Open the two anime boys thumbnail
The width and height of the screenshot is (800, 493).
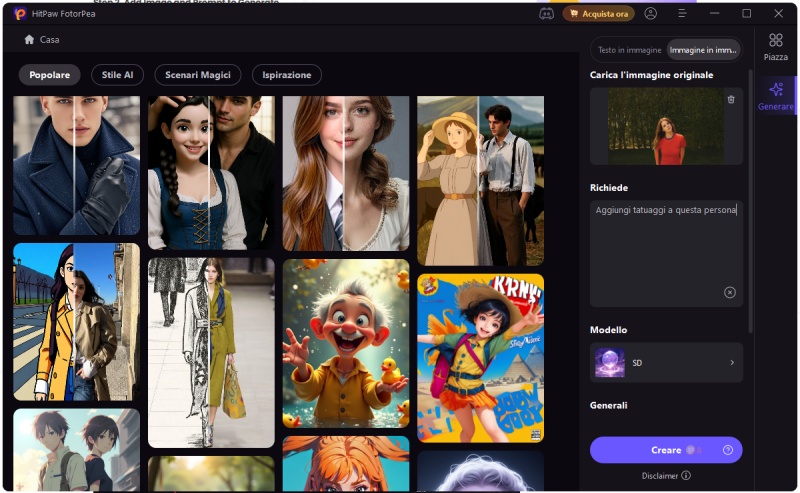[x=77, y=450]
